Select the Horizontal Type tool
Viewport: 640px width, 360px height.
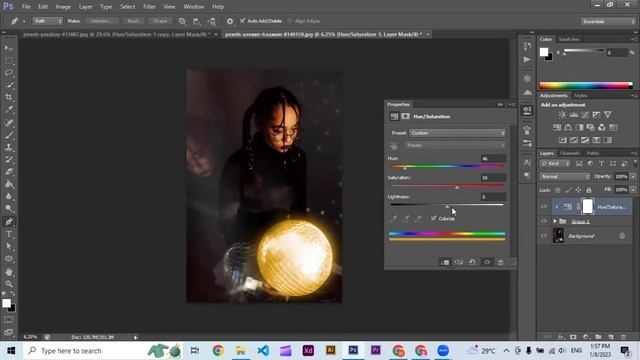[9, 234]
